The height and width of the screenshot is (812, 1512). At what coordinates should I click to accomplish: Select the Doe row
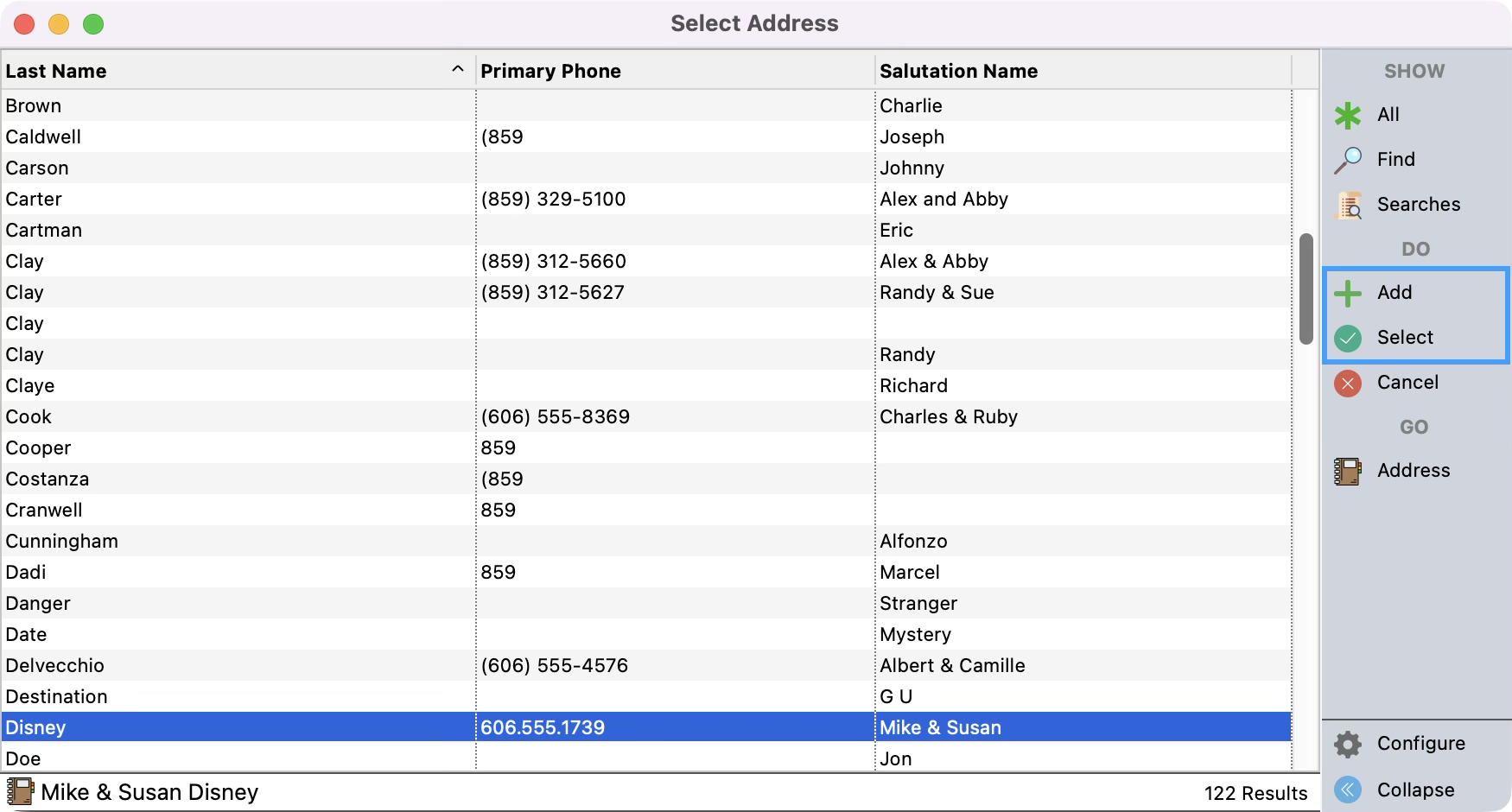(646, 758)
